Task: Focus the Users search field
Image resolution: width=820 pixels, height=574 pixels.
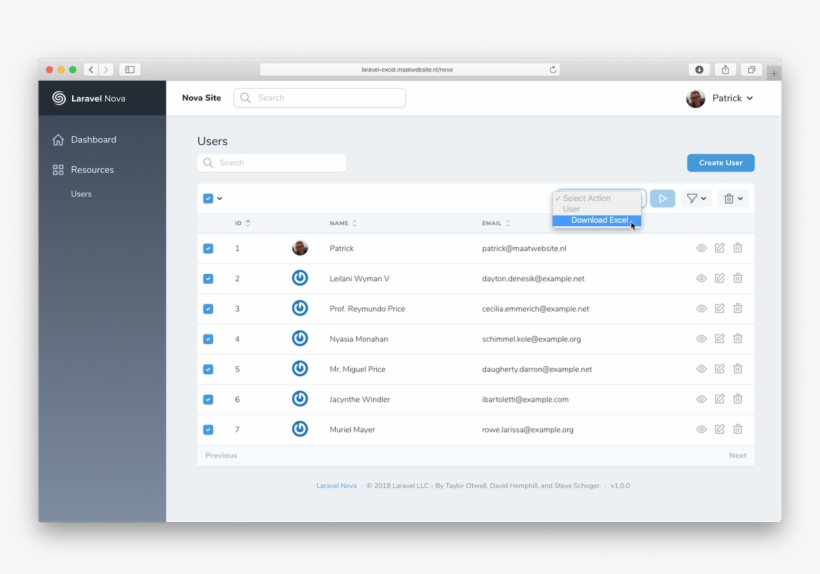Action: 271,163
